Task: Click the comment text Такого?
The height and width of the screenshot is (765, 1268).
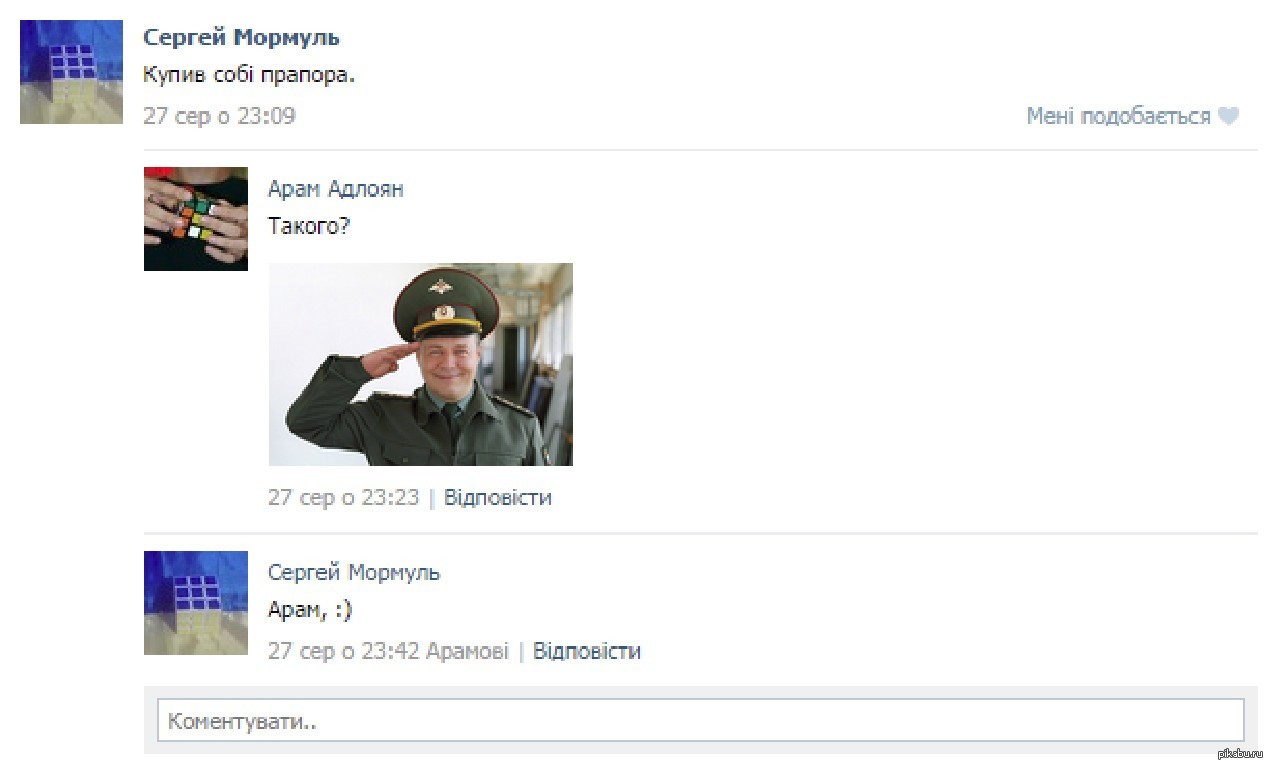Action: tap(309, 226)
